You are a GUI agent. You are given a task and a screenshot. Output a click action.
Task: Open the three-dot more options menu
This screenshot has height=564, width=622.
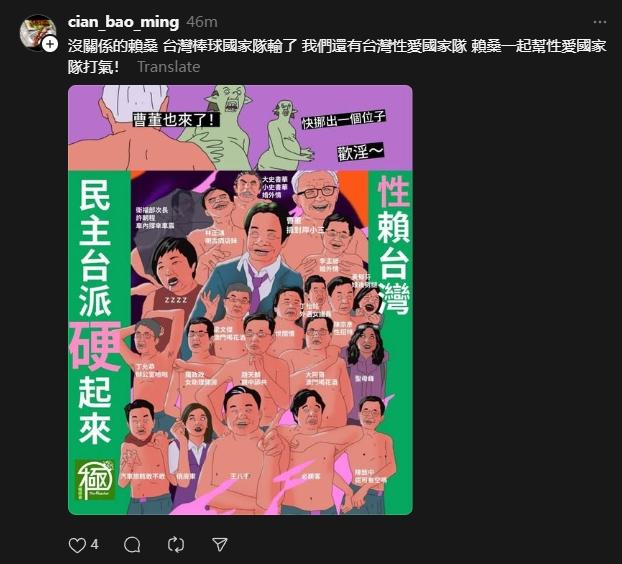(600, 22)
